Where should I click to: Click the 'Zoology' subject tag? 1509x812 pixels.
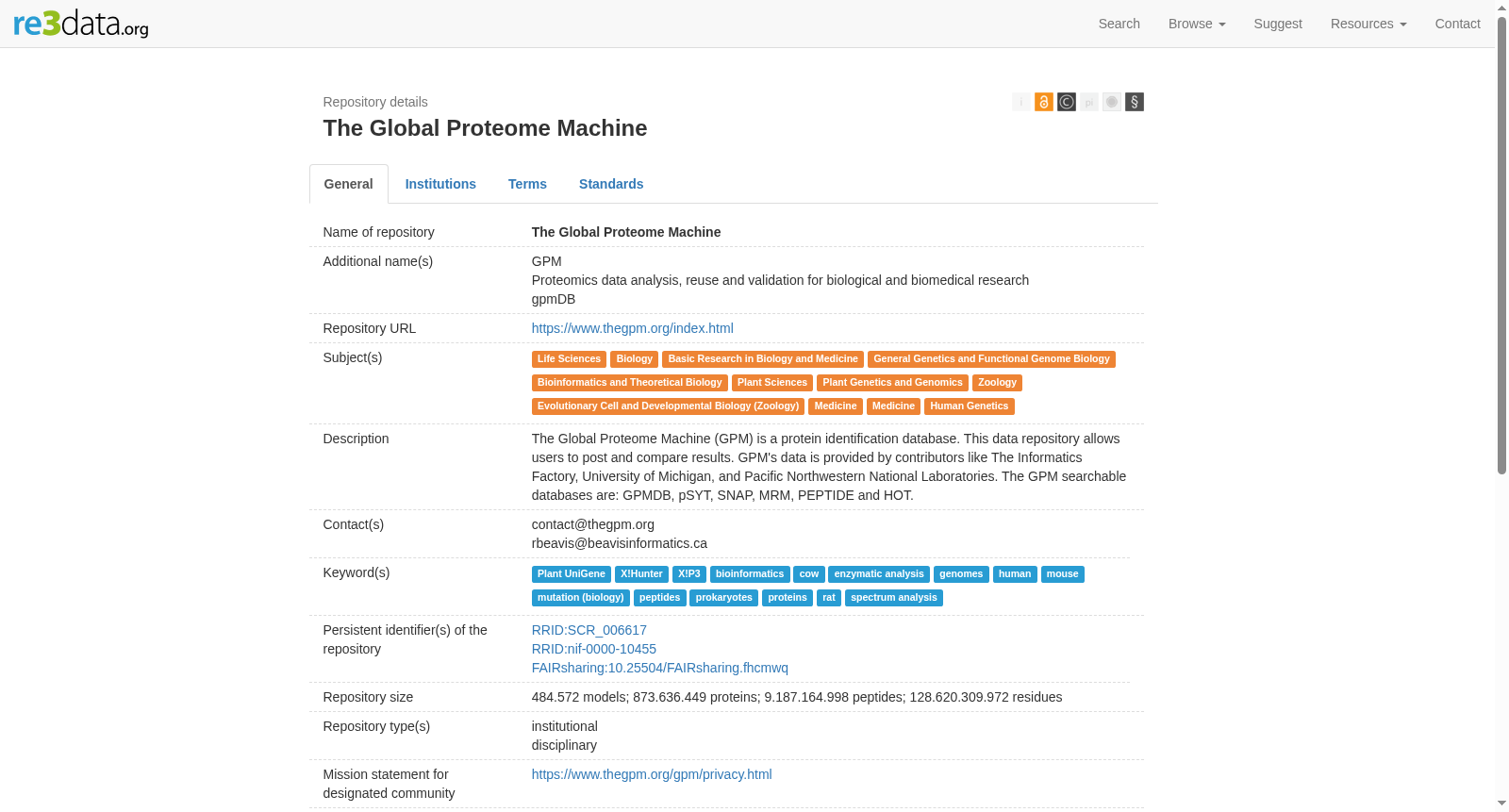click(x=997, y=383)
